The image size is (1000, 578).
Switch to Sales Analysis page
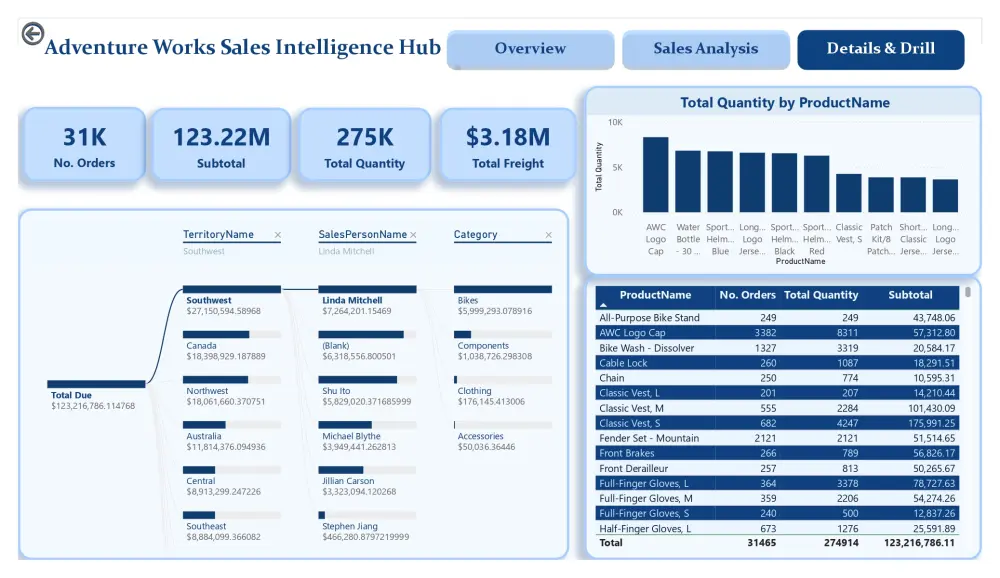click(705, 49)
